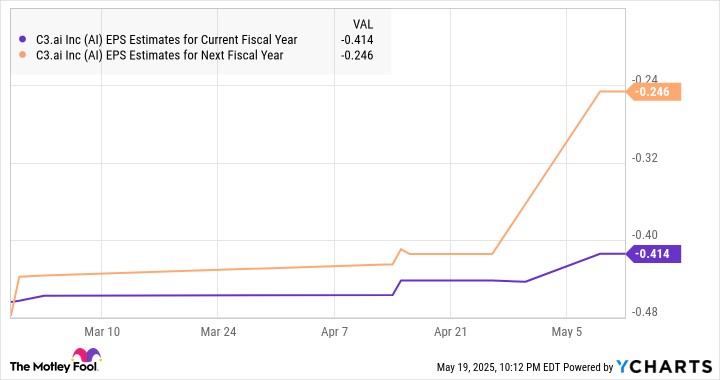Click the VAL column header in legend

tap(363, 24)
